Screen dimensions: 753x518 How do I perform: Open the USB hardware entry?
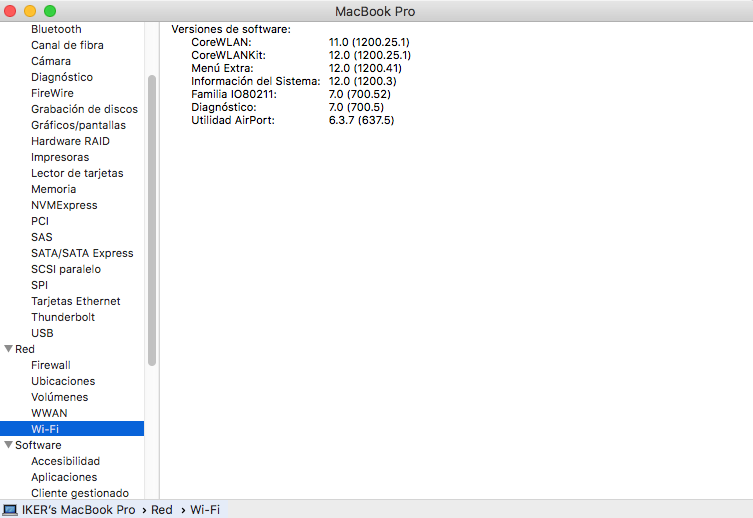pos(42,333)
